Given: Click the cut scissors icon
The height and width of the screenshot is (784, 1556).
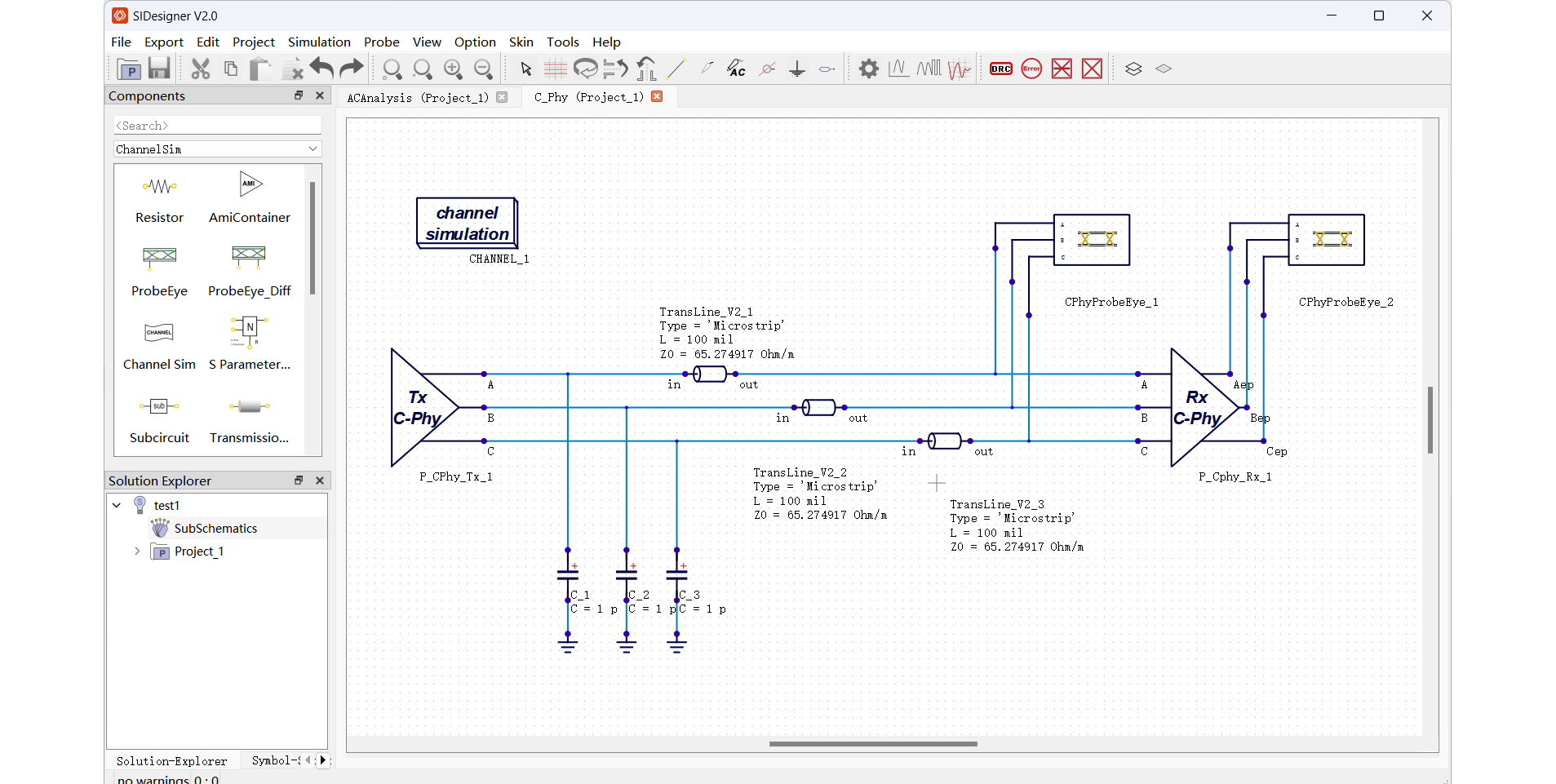Looking at the screenshot, I should (x=201, y=69).
